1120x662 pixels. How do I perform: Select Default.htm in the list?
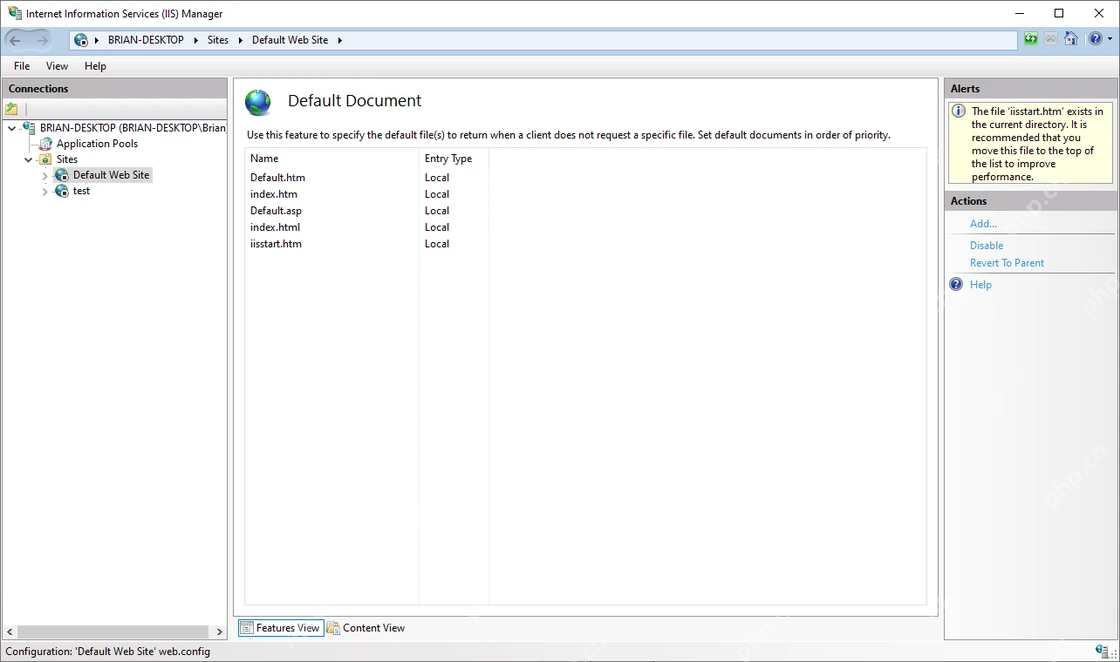click(x=277, y=177)
